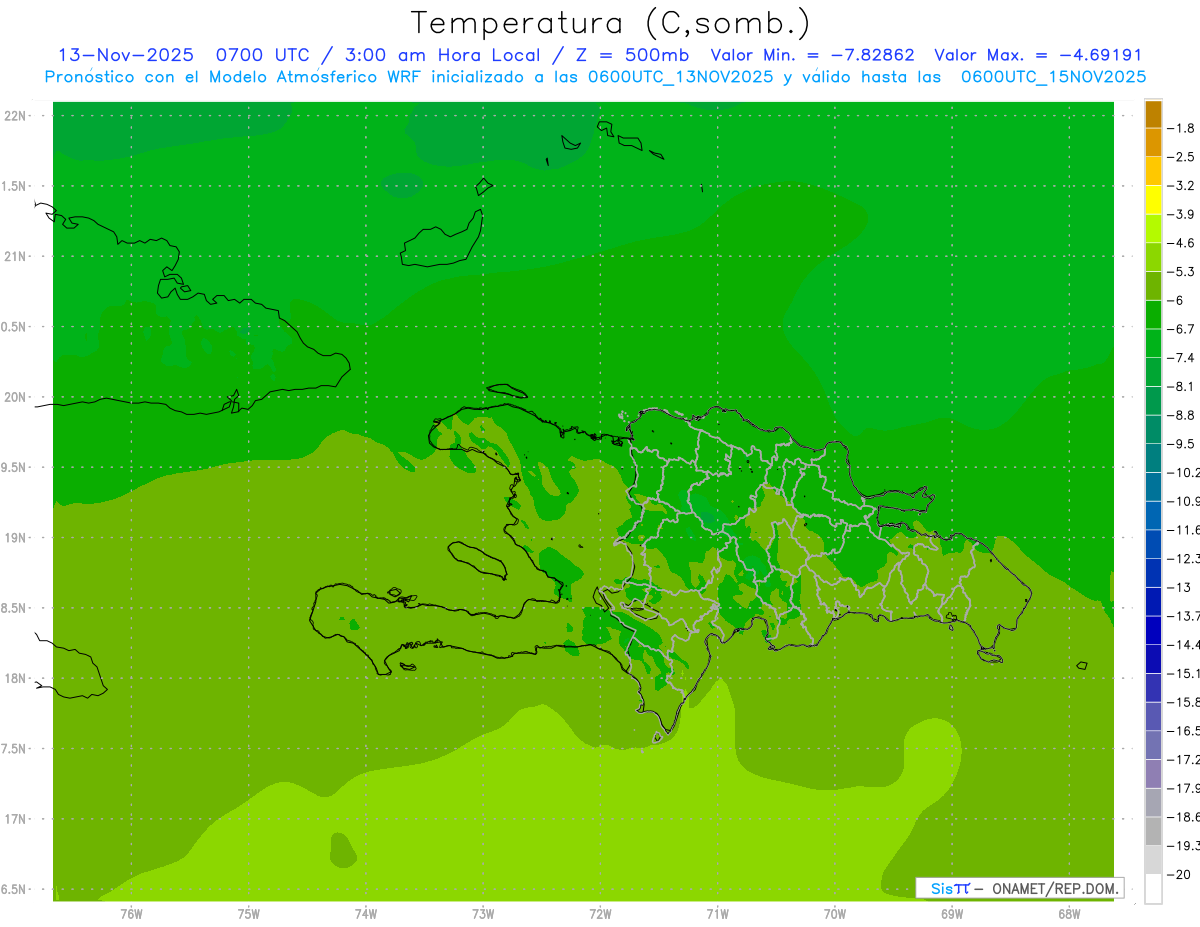Click the latitude label "19N"

pos(15,538)
